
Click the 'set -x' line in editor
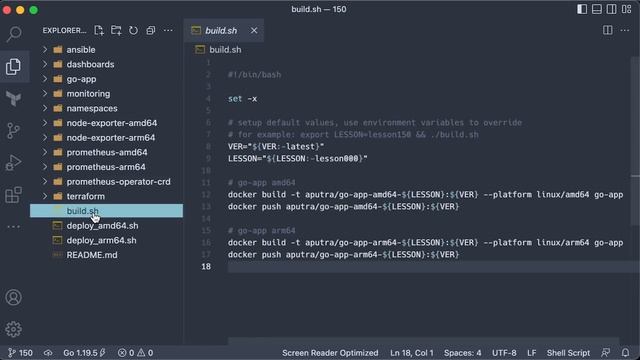click(242, 99)
